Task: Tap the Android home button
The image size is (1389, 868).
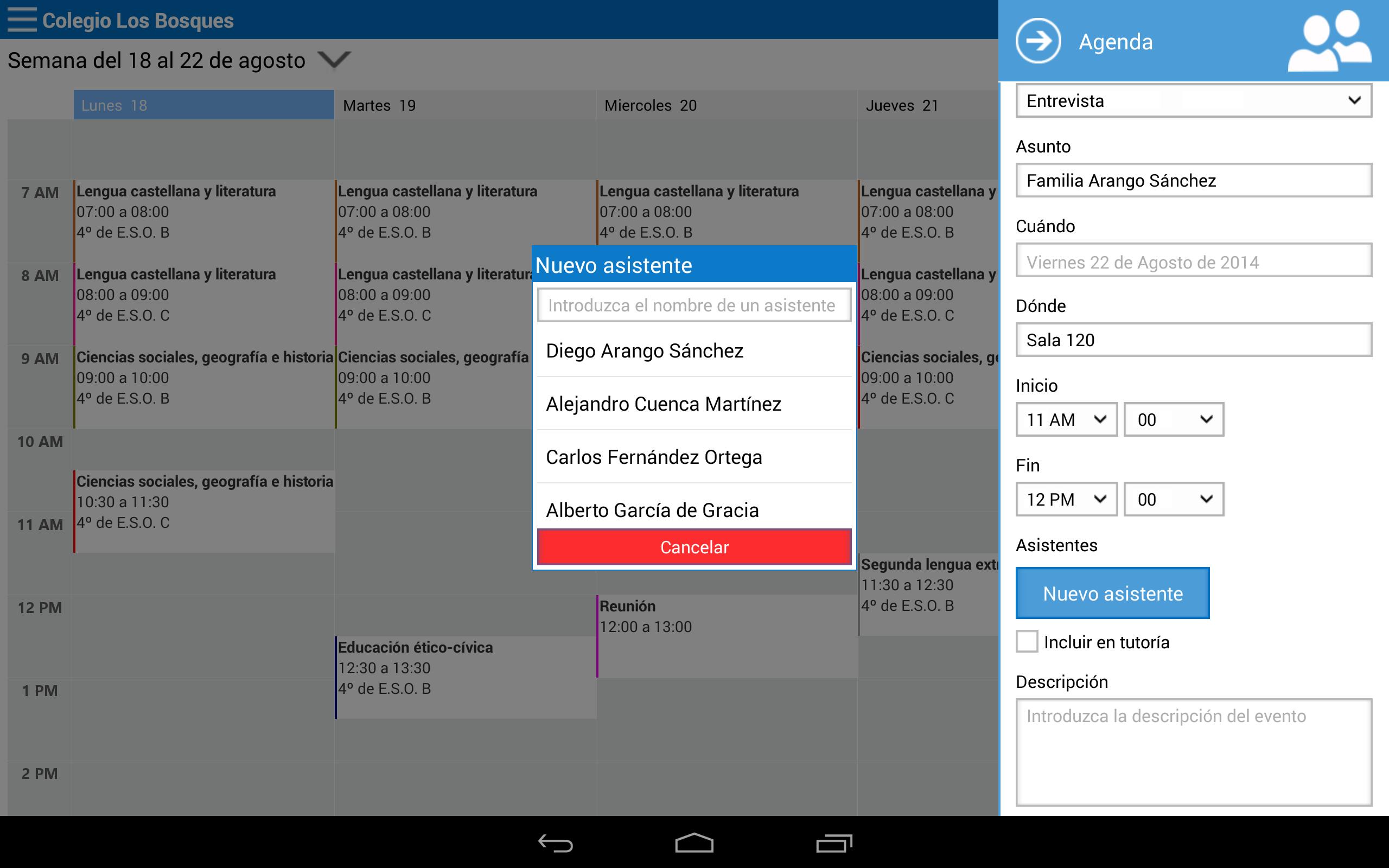Action: click(694, 843)
